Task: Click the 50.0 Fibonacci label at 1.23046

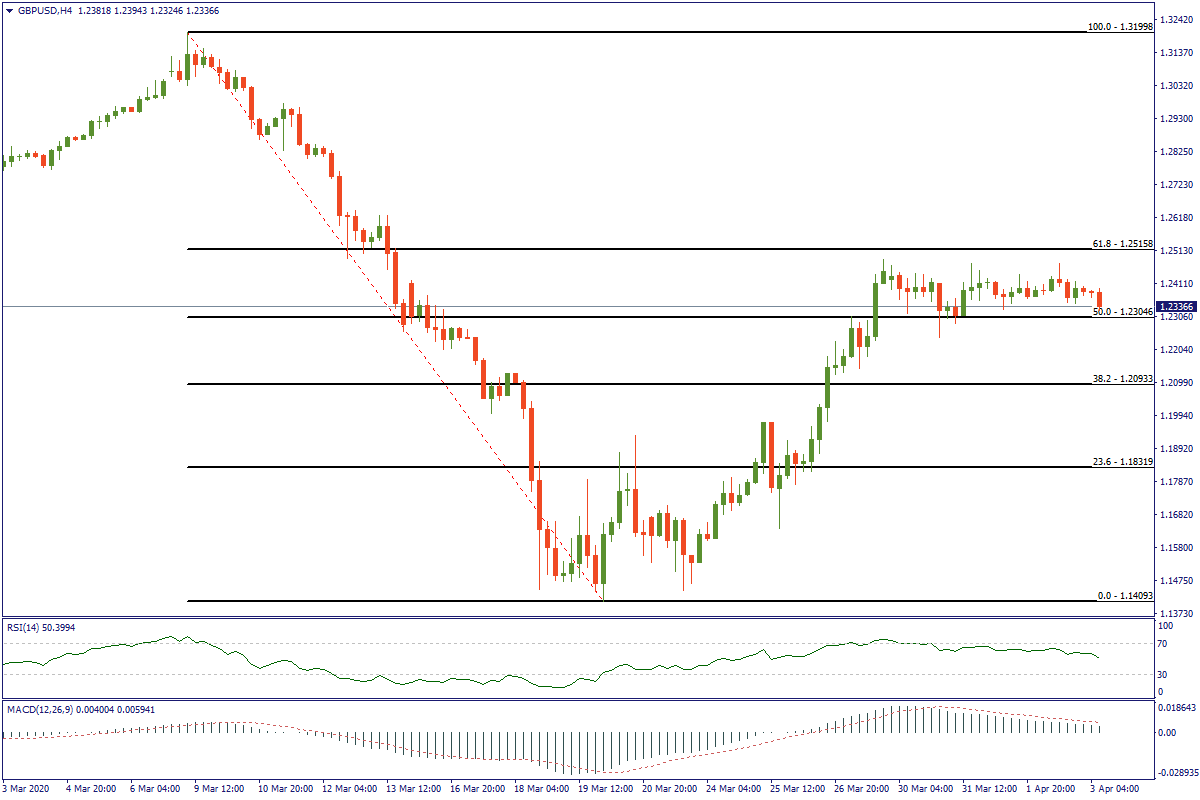Action: [x=1122, y=312]
